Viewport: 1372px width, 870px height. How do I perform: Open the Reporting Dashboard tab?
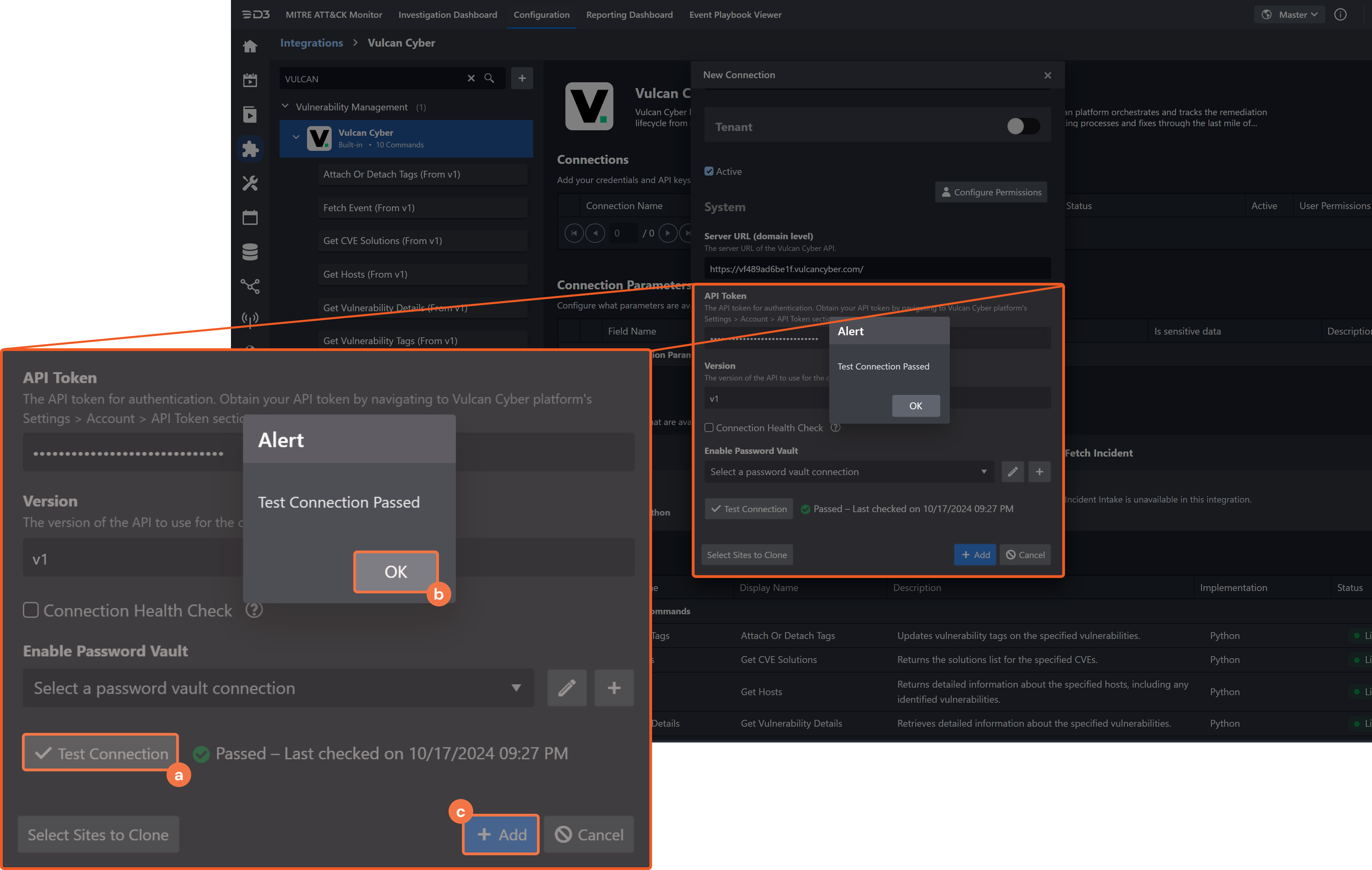click(629, 15)
